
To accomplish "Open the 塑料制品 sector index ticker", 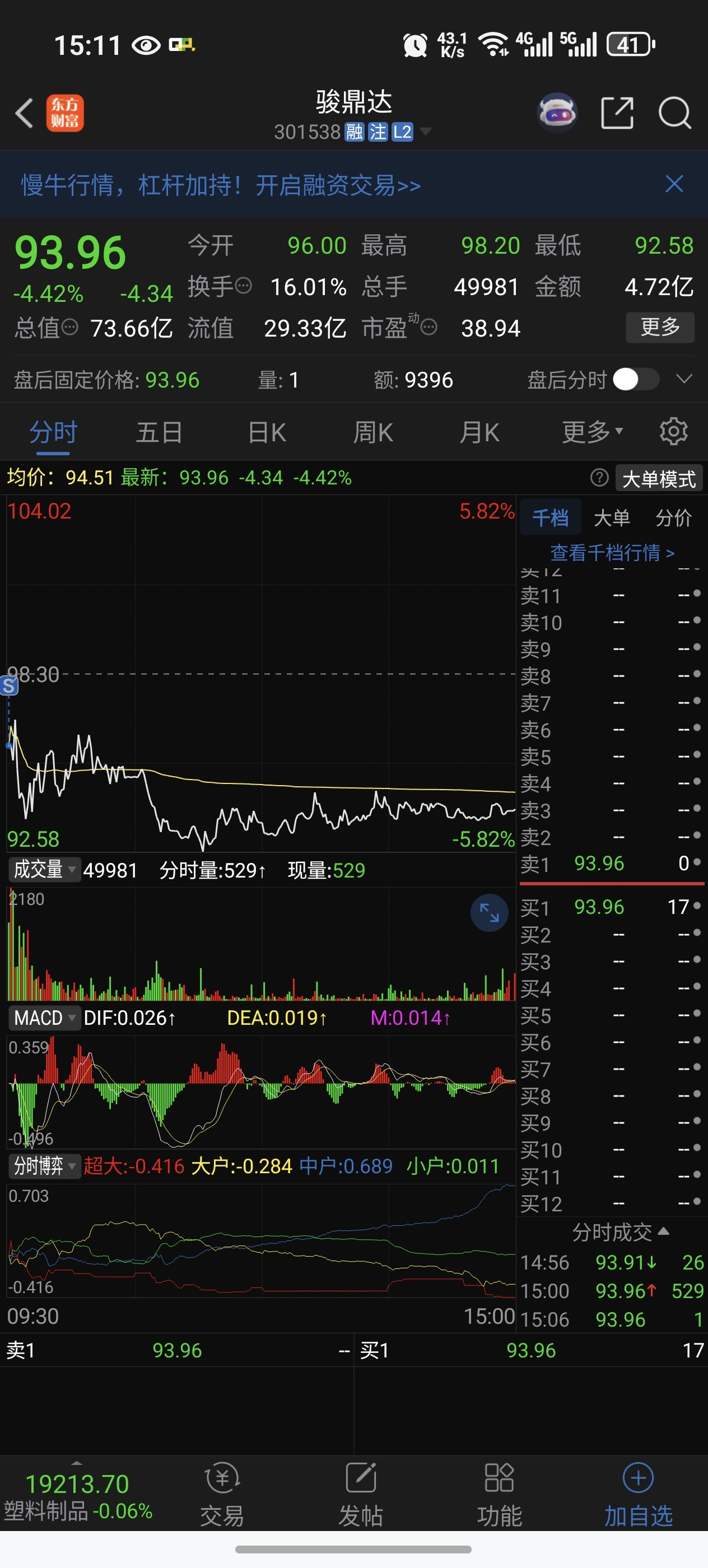I will [x=77, y=1497].
